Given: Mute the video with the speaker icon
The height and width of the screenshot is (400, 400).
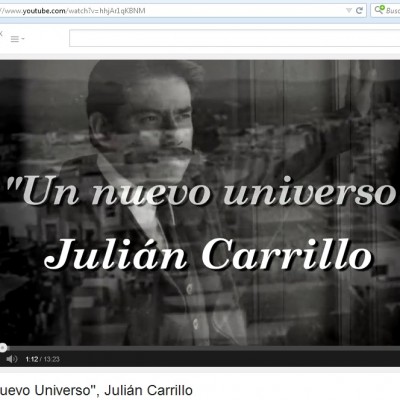Looking at the screenshot, I should point(12,359).
